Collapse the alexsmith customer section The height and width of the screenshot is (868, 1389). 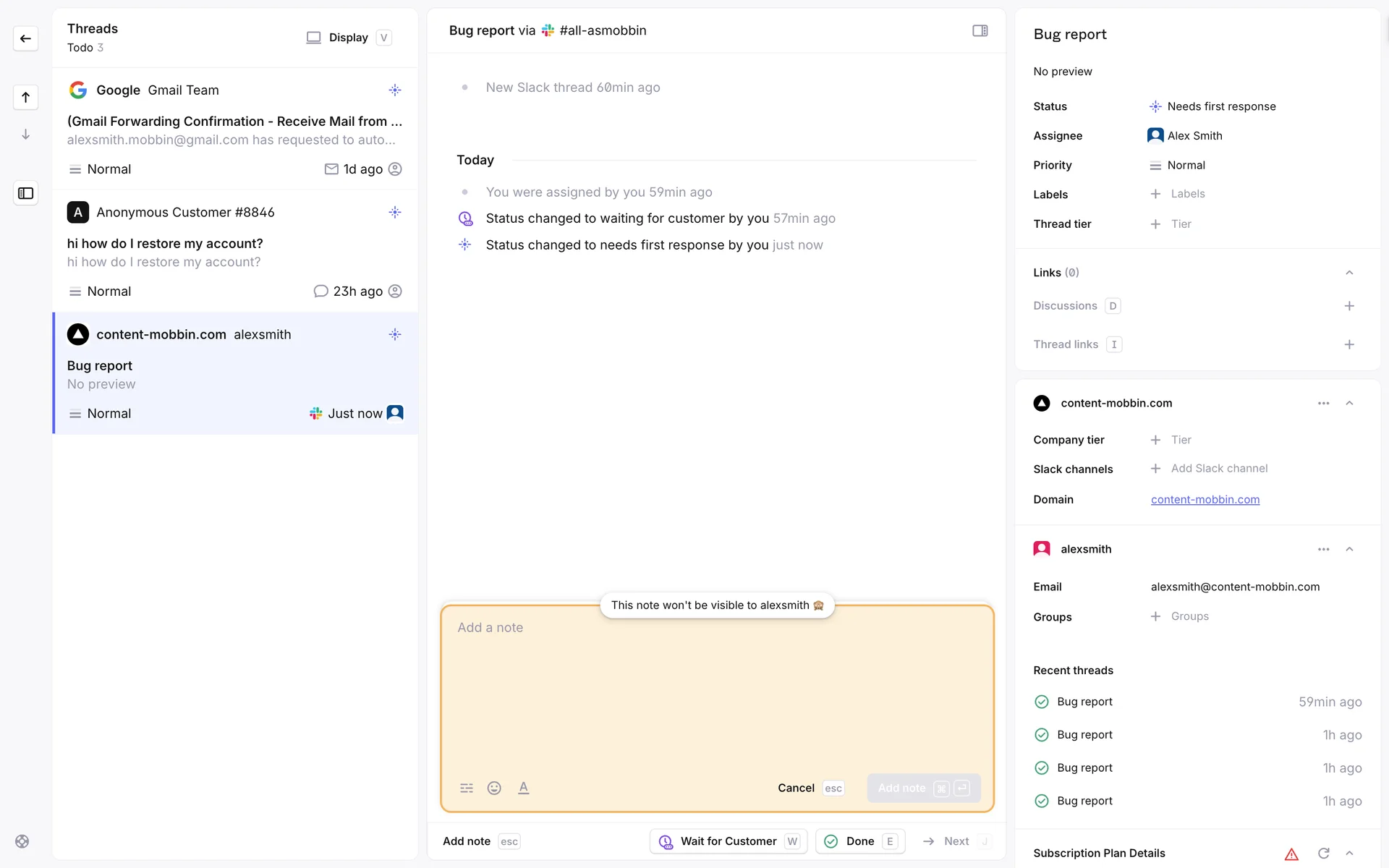(1348, 549)
